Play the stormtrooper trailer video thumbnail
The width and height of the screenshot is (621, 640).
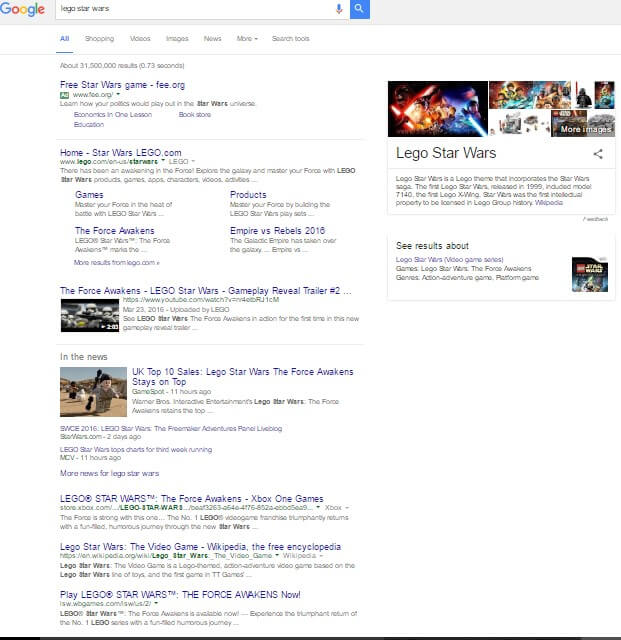[x=90, y=315]
